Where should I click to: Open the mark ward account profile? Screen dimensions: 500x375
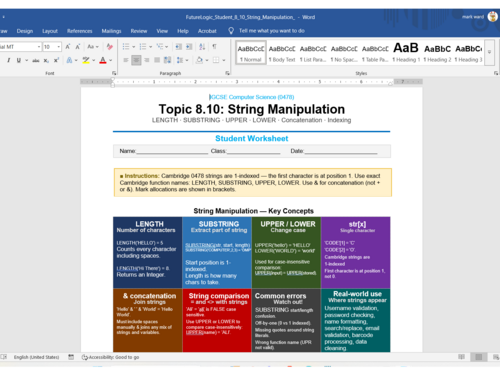pos(480,17)
